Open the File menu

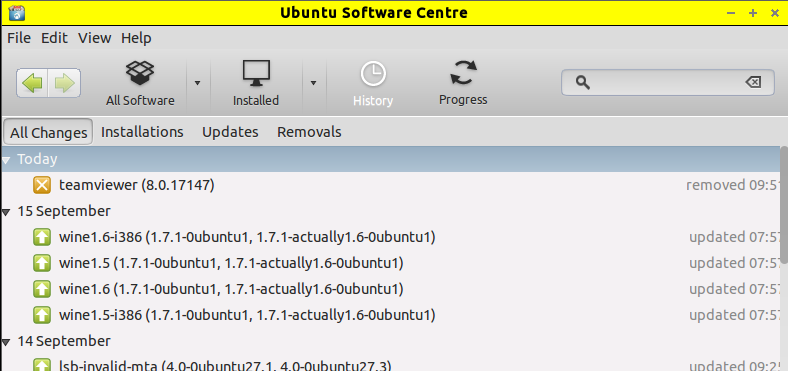(19, 38)
